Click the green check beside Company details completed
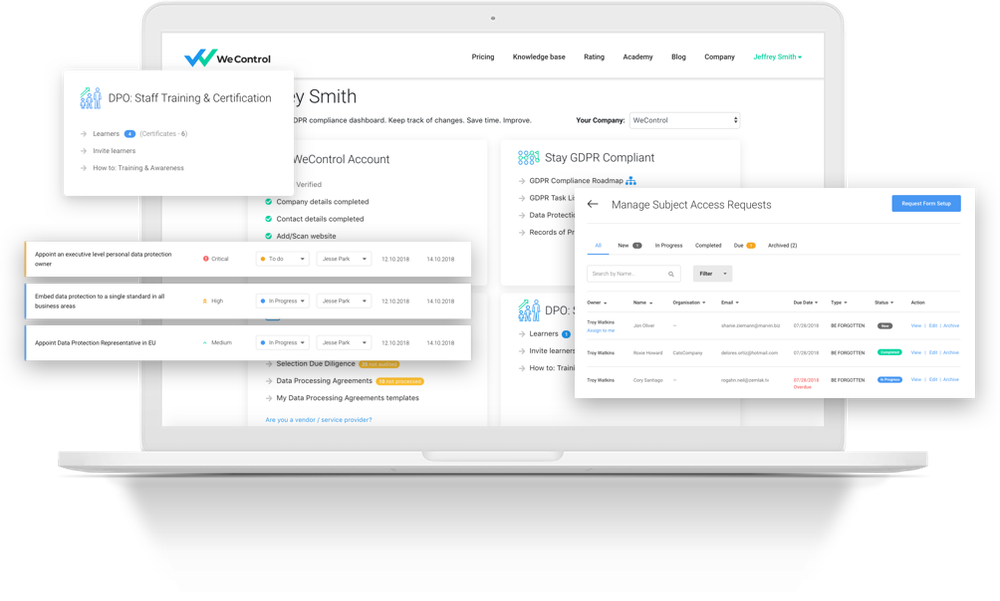This screenshot has height=601, width=1000. point(268,202)
